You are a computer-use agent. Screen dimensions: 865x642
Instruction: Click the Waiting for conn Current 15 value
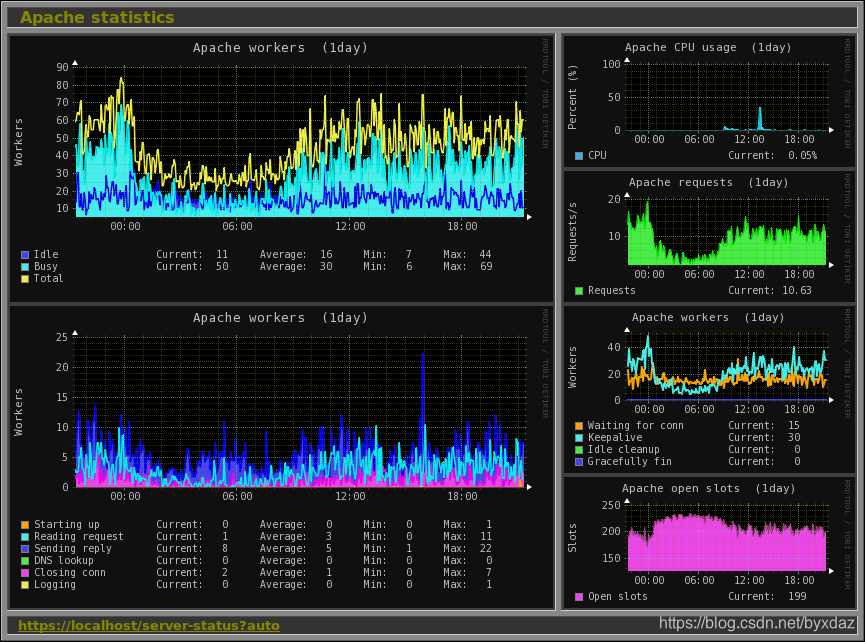click(x=794, y=425)
